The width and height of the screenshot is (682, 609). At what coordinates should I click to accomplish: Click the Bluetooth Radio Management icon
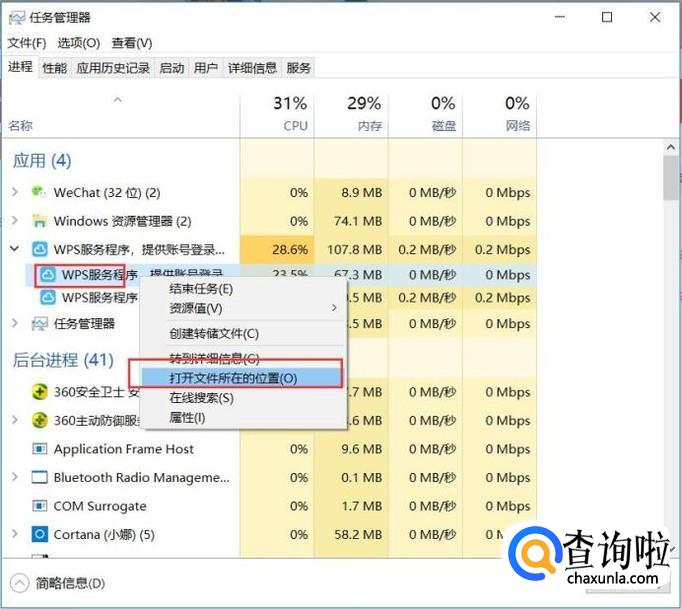[40, 477]
